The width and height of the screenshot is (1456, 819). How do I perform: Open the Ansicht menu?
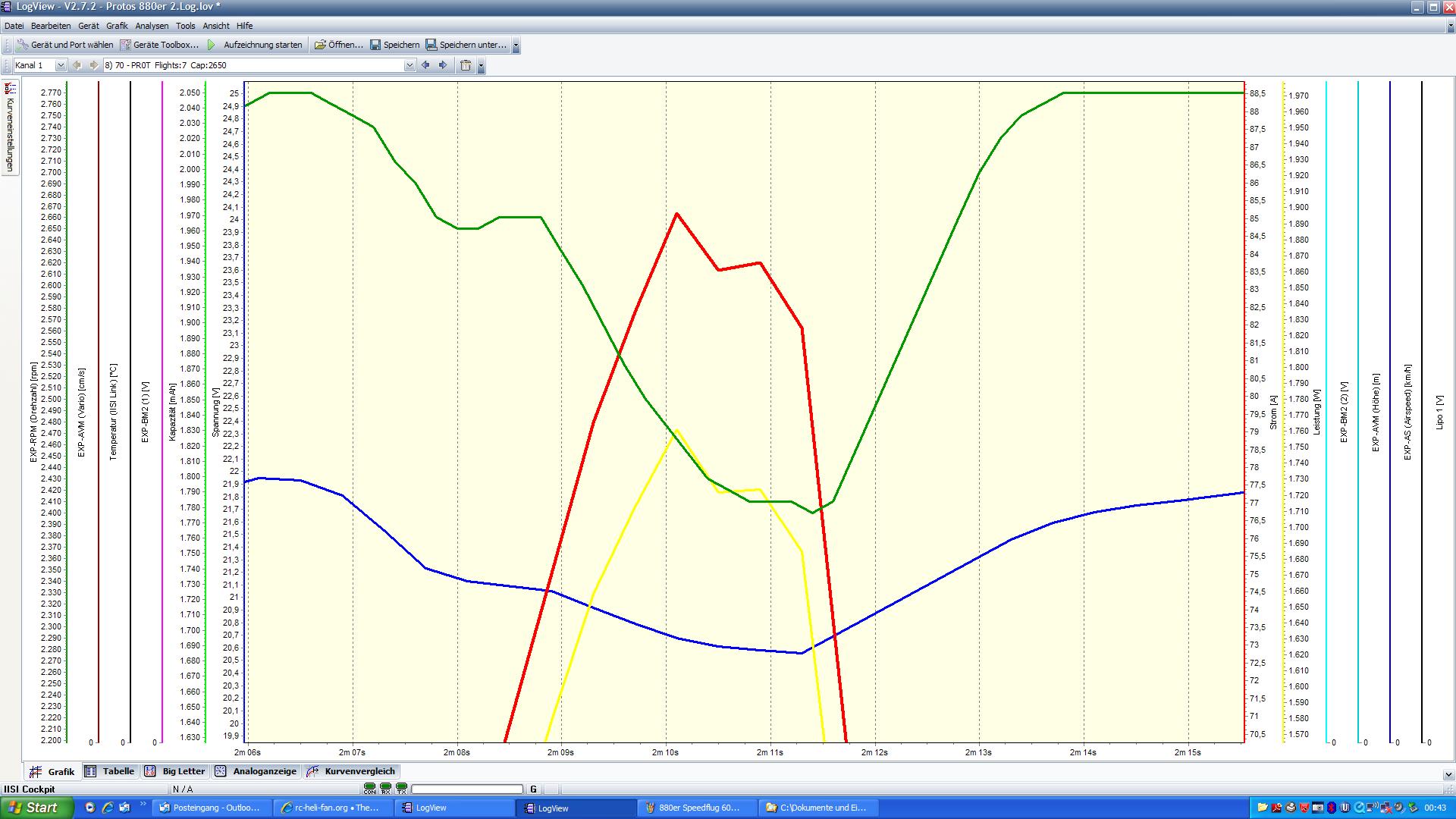click(216, 26)
